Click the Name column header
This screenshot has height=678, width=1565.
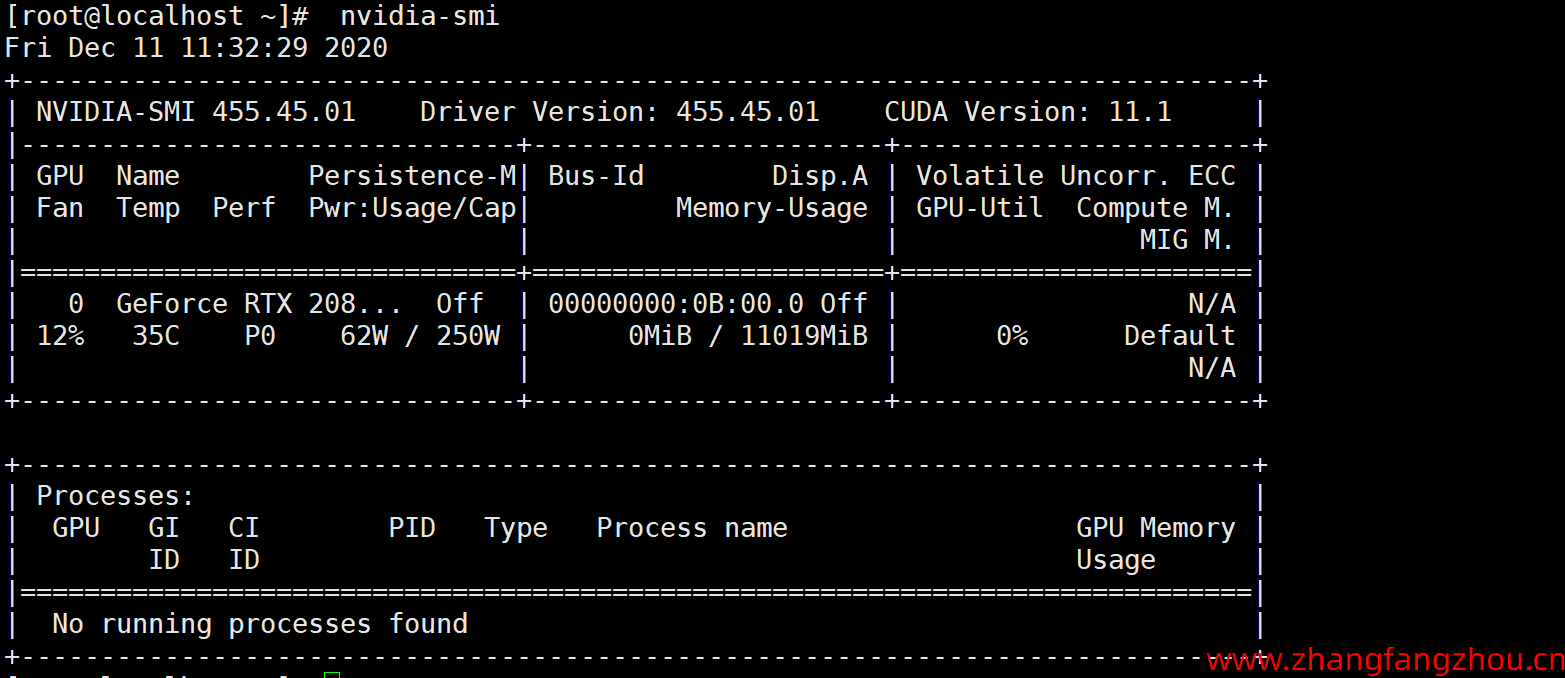[x=148, y=176]
